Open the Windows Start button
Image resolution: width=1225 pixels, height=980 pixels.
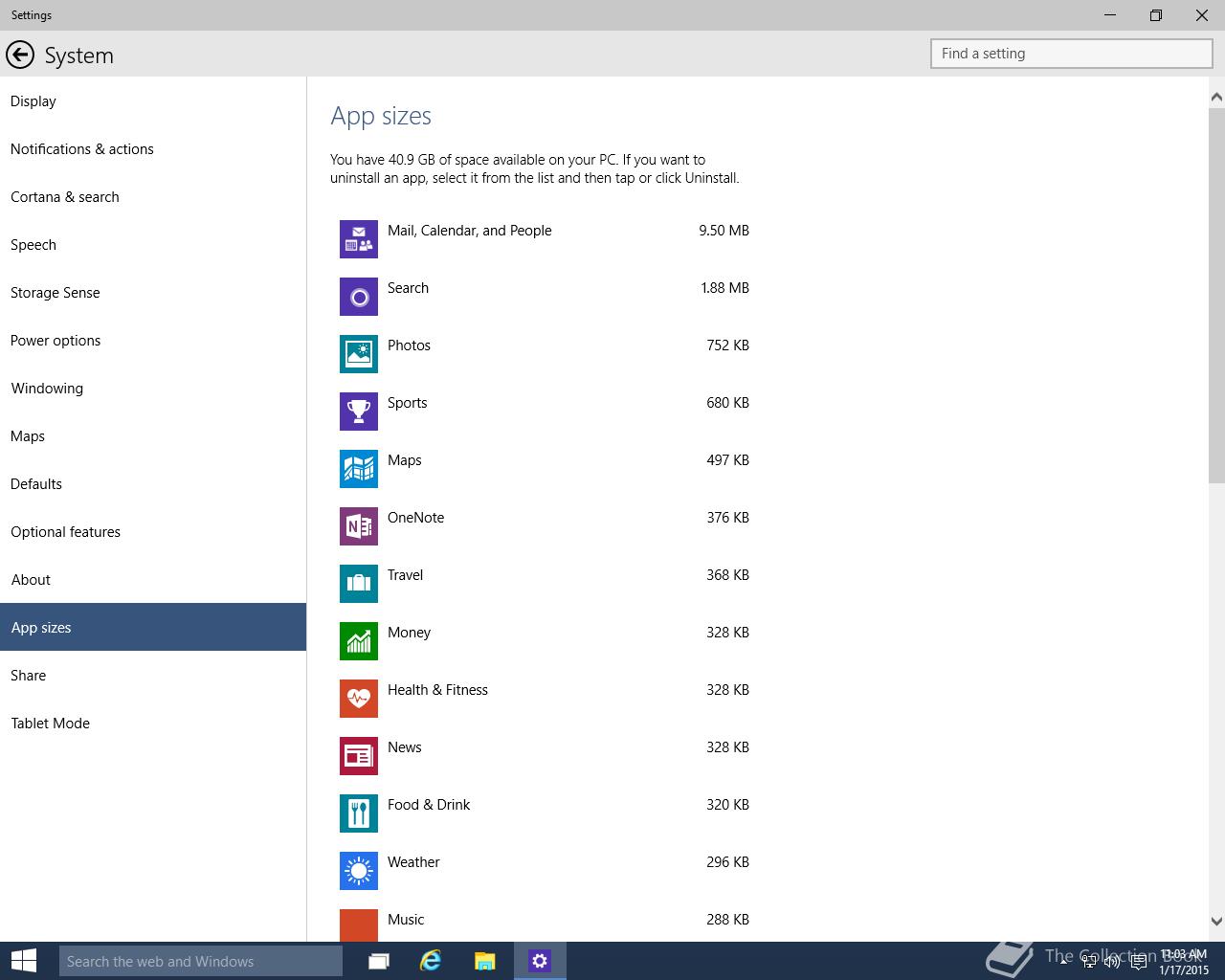[23, 961]
